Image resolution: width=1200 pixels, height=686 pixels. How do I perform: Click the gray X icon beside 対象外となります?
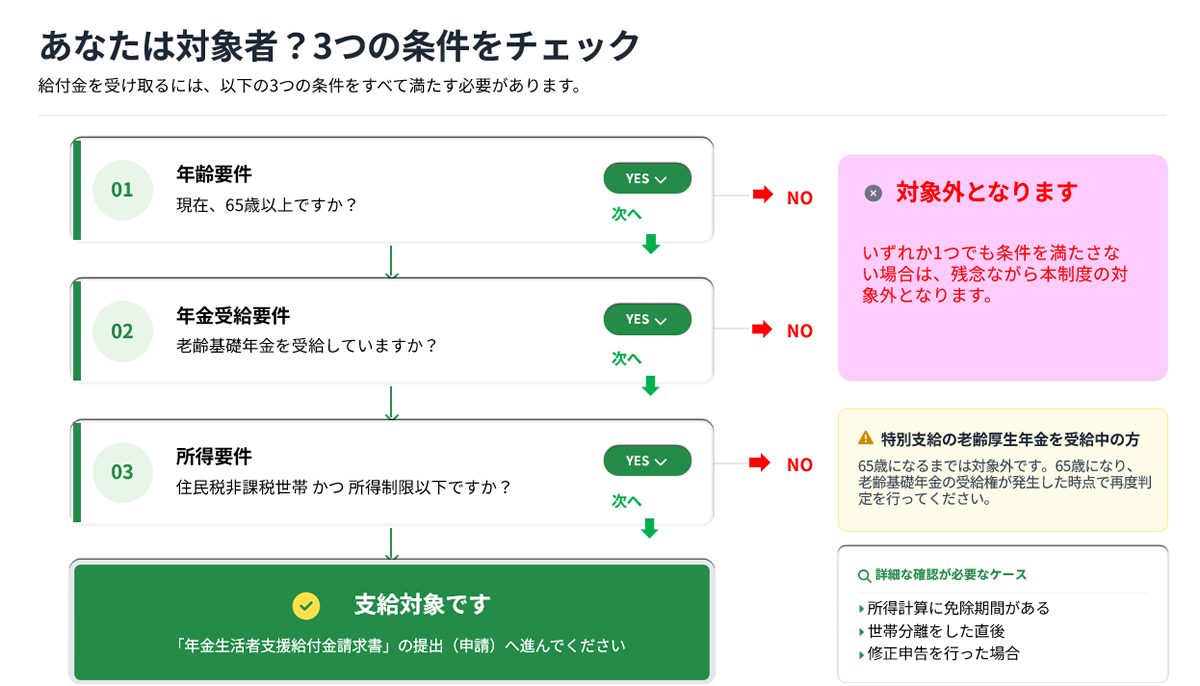tap(873, 193)
